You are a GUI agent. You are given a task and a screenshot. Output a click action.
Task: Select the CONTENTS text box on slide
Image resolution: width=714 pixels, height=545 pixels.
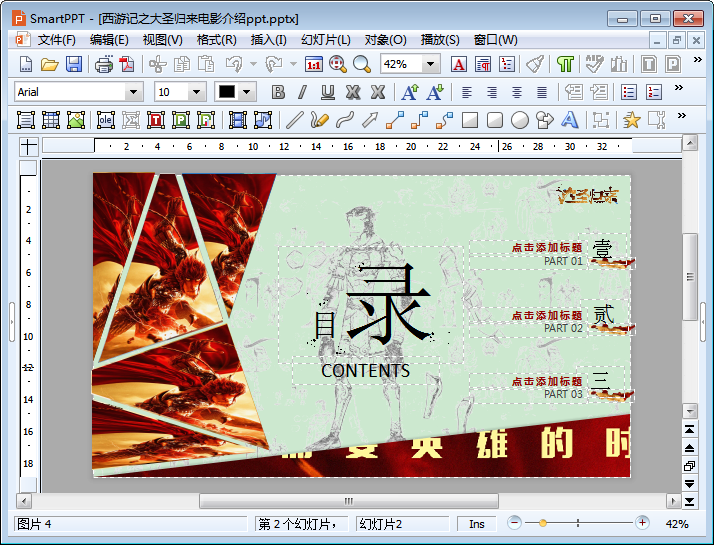click(366, 371)
